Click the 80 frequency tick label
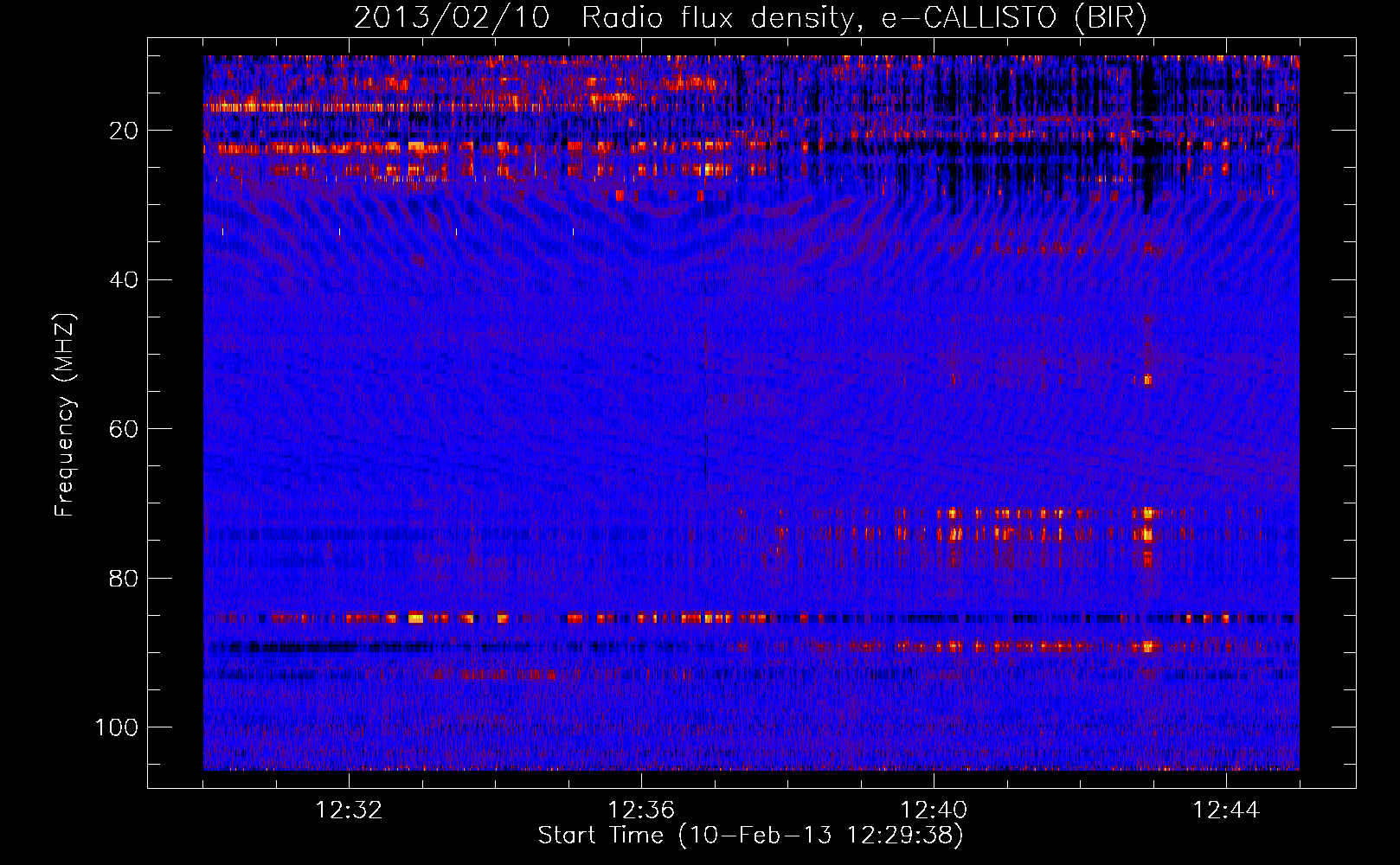 click(x=124, y=579)
